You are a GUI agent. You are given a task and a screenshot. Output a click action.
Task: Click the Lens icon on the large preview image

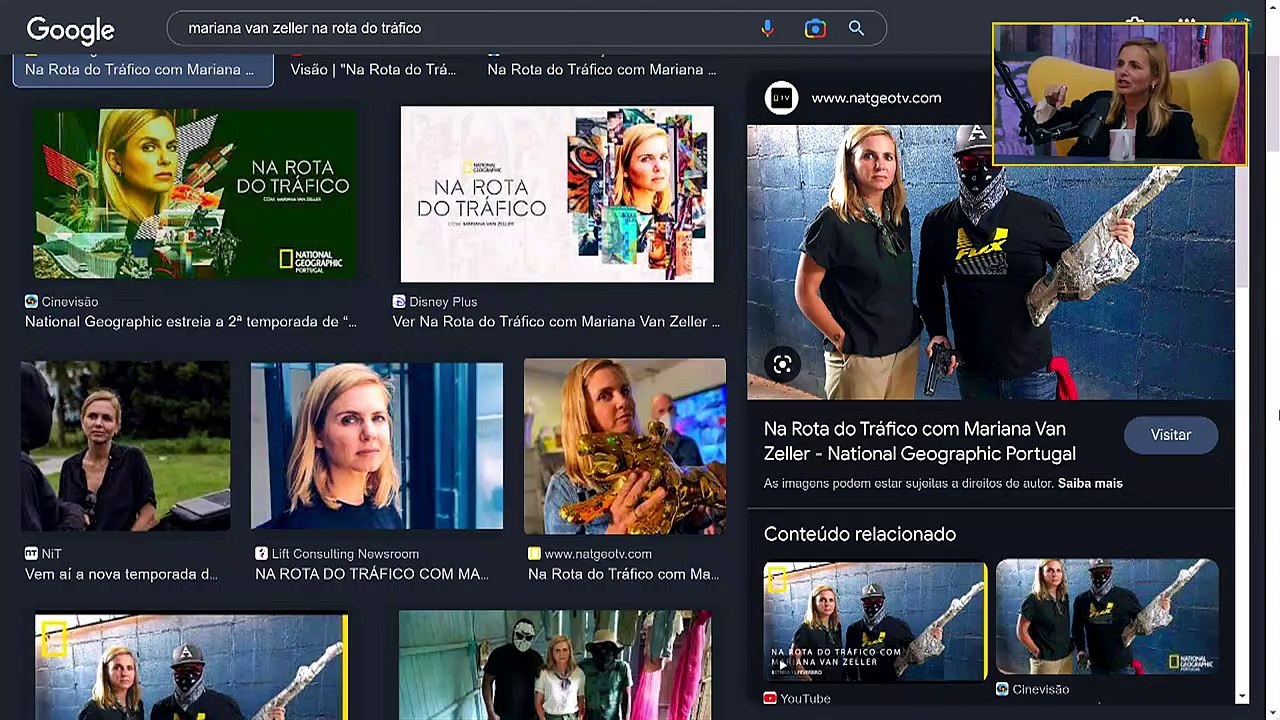[x=782, y=365]
